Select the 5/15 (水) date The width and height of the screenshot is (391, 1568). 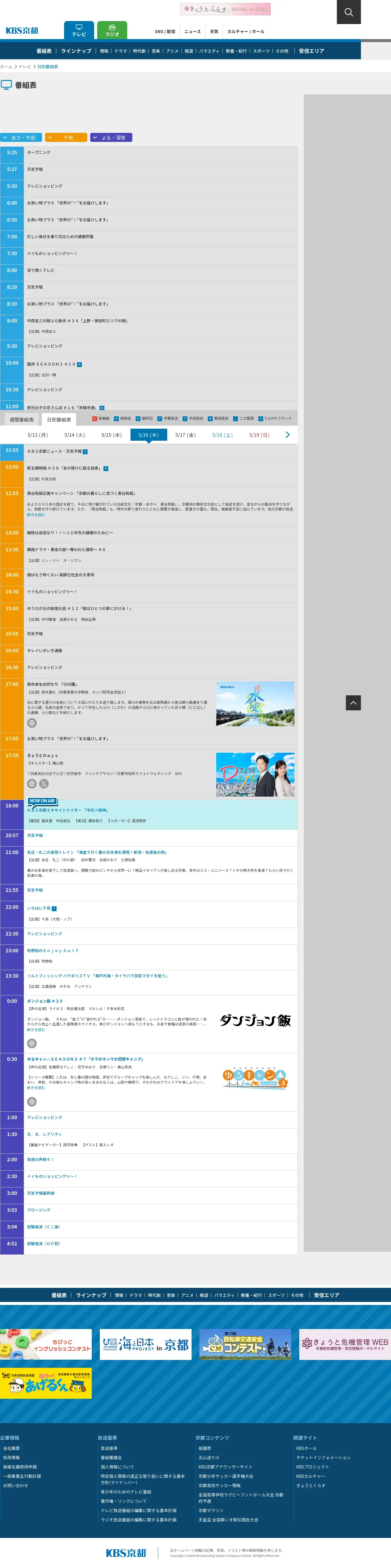click(x=112, y=435)
